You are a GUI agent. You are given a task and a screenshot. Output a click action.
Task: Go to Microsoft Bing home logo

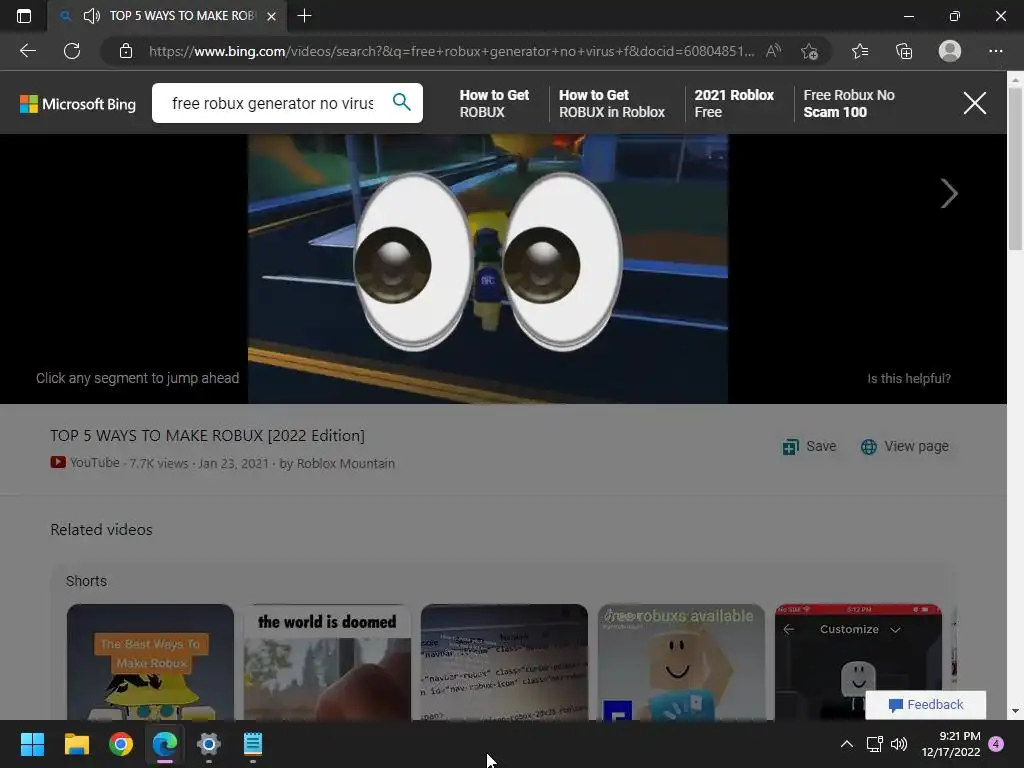pyautogui.click(x=78, y=104)
